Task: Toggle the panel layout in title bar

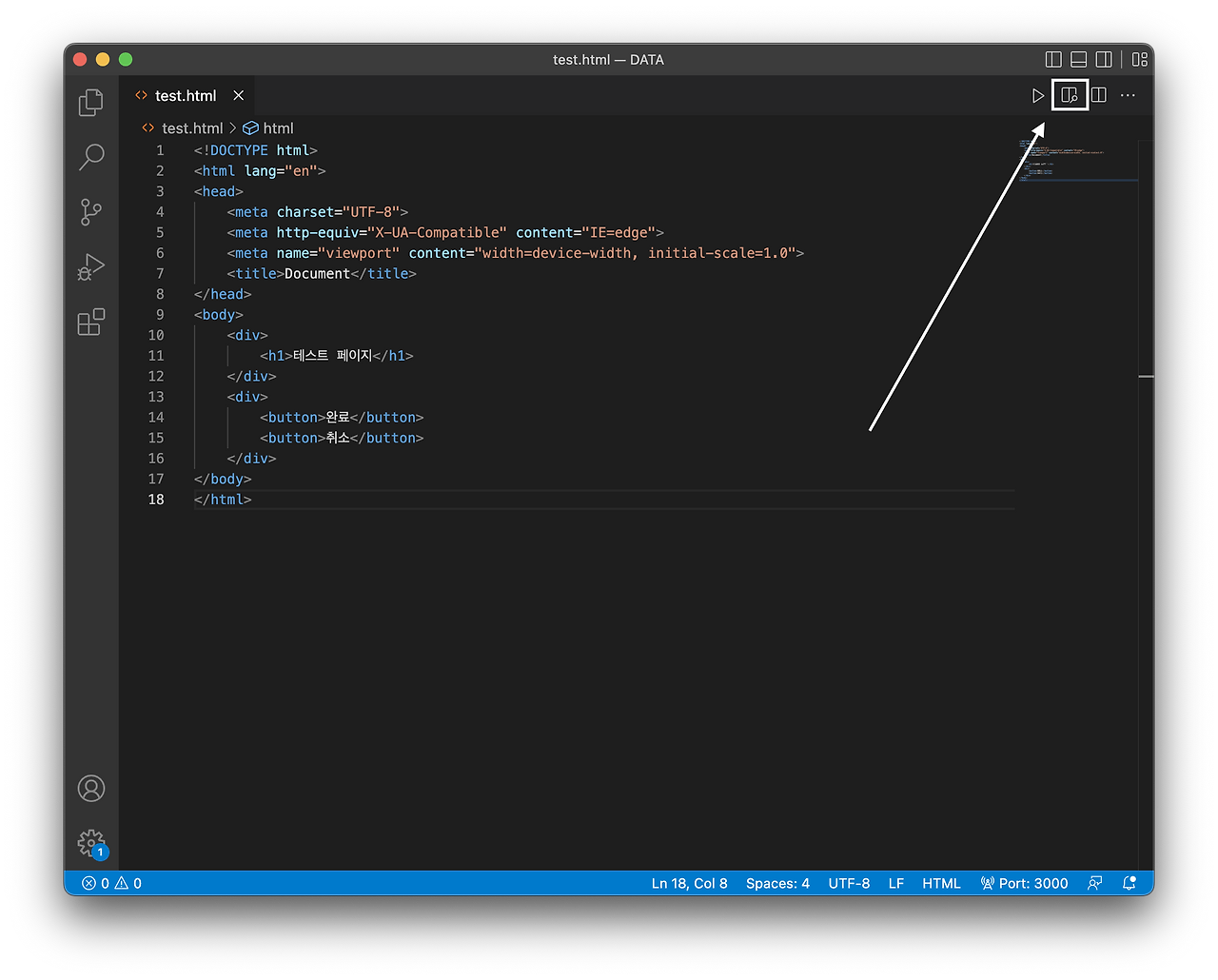Action: click(x=1080, y=59)
